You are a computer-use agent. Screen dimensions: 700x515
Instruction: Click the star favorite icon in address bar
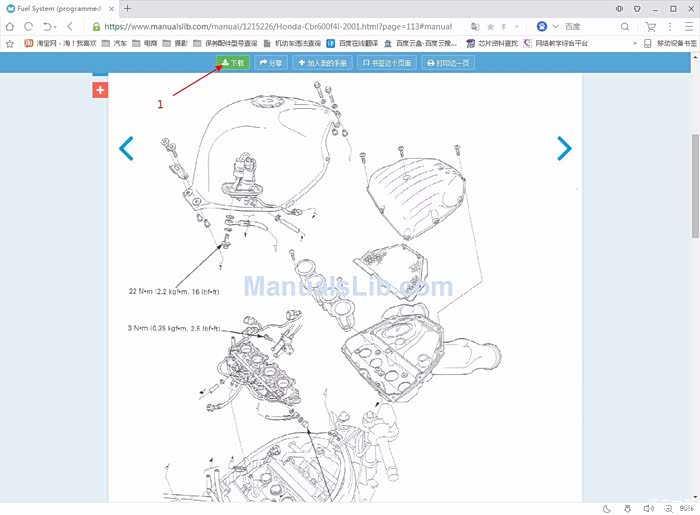(x=491, y=27)
